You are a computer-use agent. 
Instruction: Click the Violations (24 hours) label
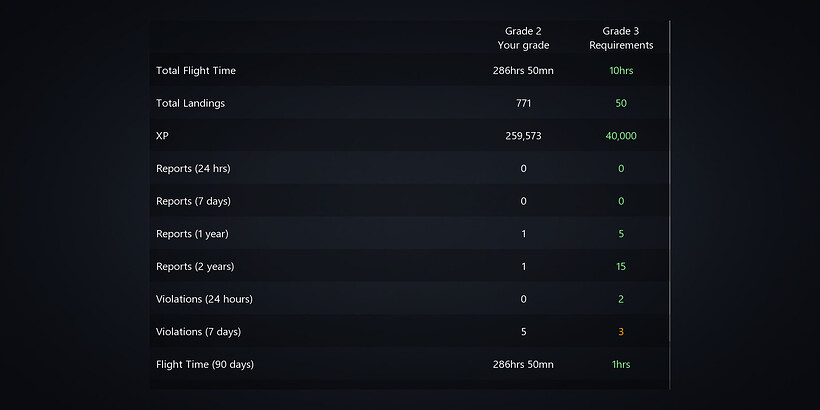coord(204,299)
